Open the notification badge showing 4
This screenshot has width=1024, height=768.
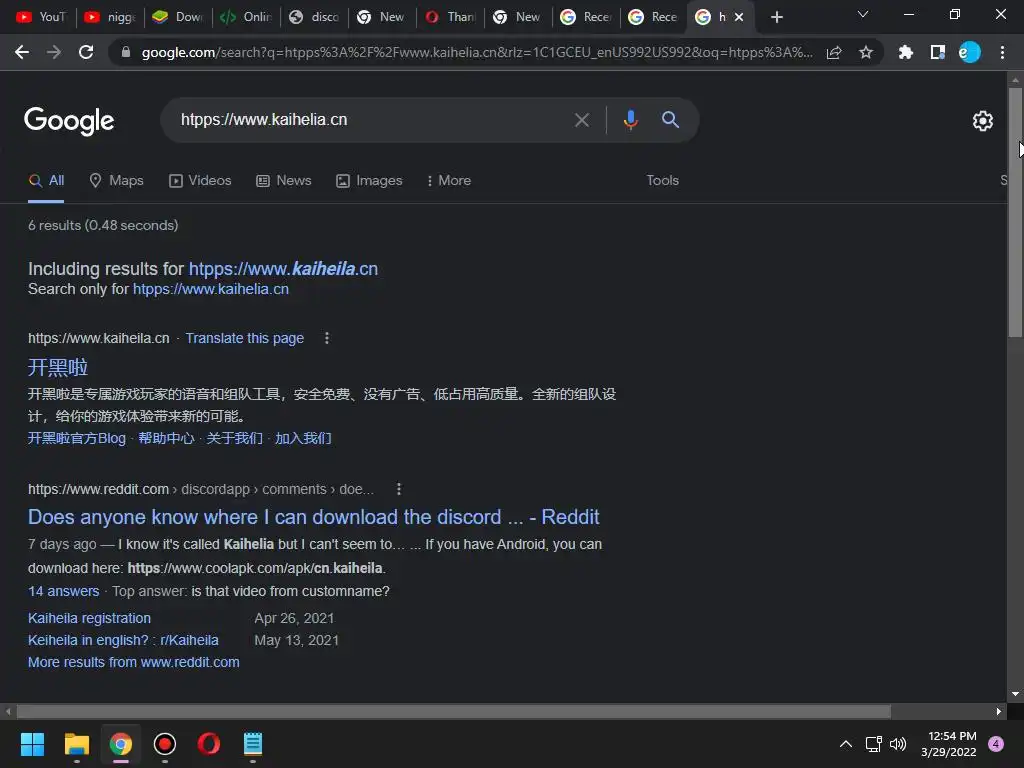point(996,744)
